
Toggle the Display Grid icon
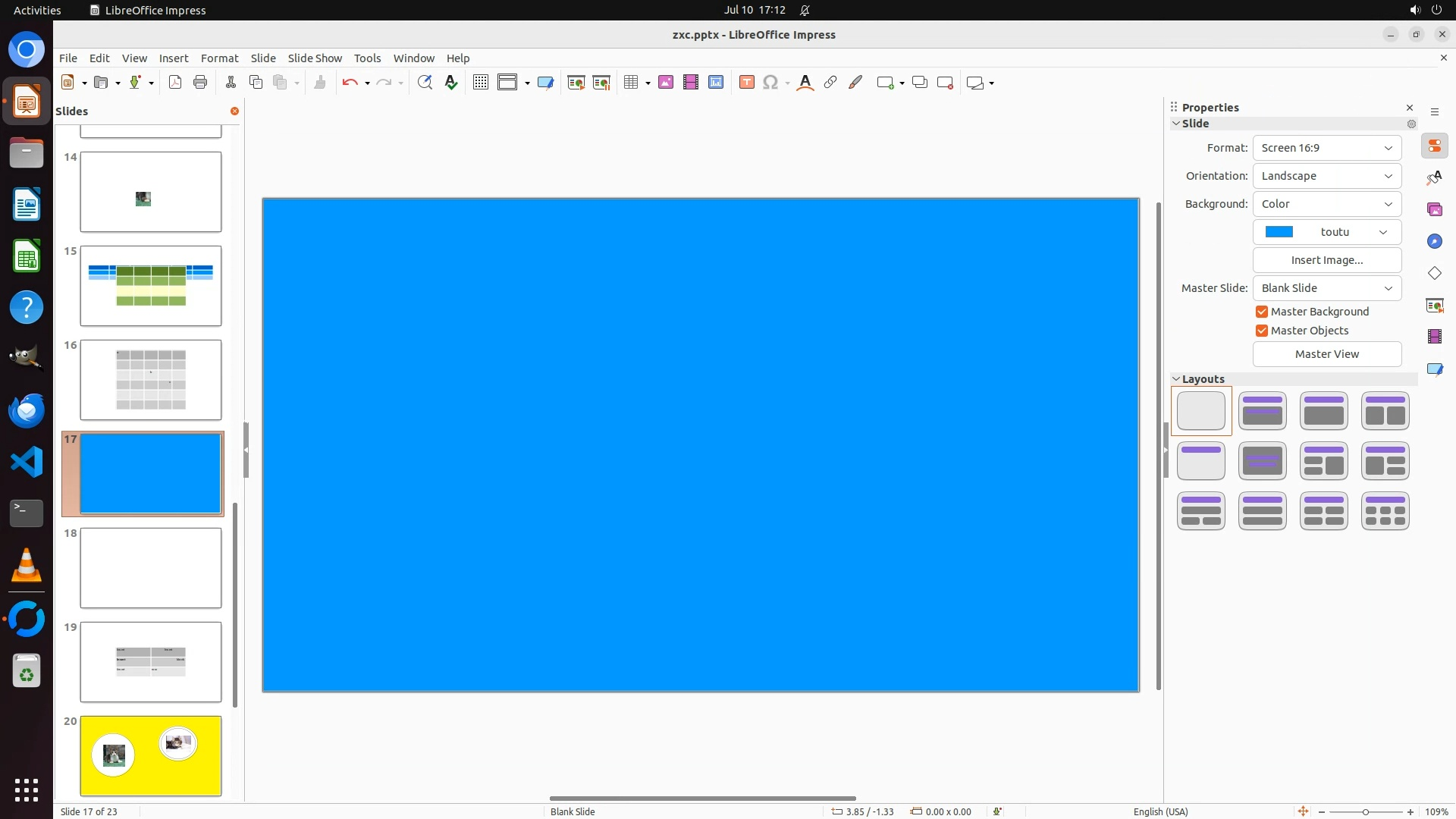(480, 83)
